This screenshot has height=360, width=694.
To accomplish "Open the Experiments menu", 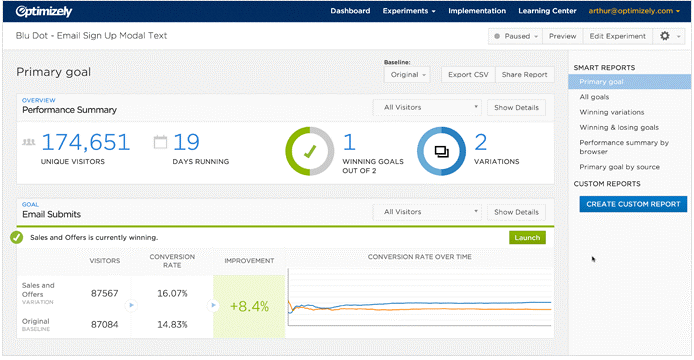I will click(x=409, y=11).
